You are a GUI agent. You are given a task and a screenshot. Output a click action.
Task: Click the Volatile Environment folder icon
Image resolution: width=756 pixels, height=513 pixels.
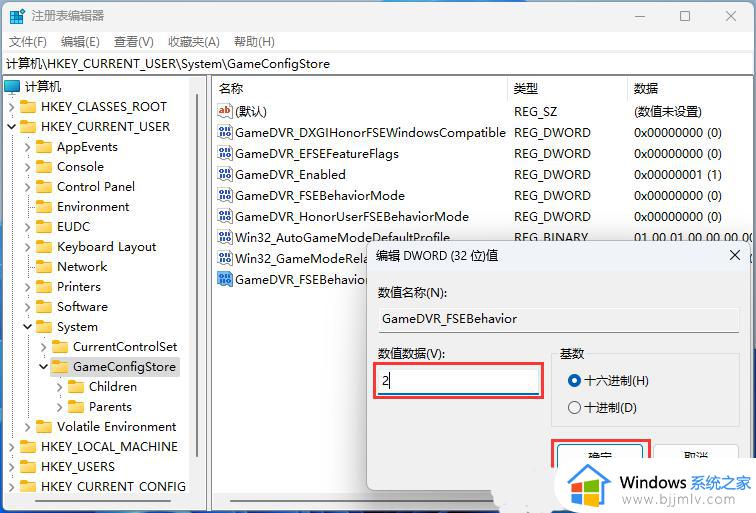[43, 427]
